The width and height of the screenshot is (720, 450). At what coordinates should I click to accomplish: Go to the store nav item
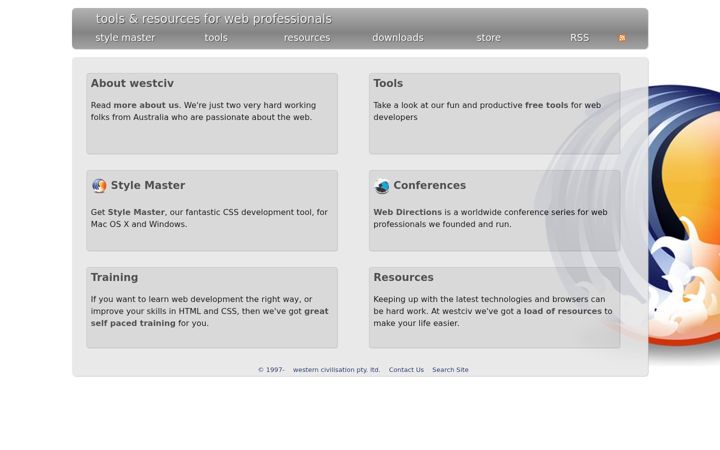click(x=489, y=38)
